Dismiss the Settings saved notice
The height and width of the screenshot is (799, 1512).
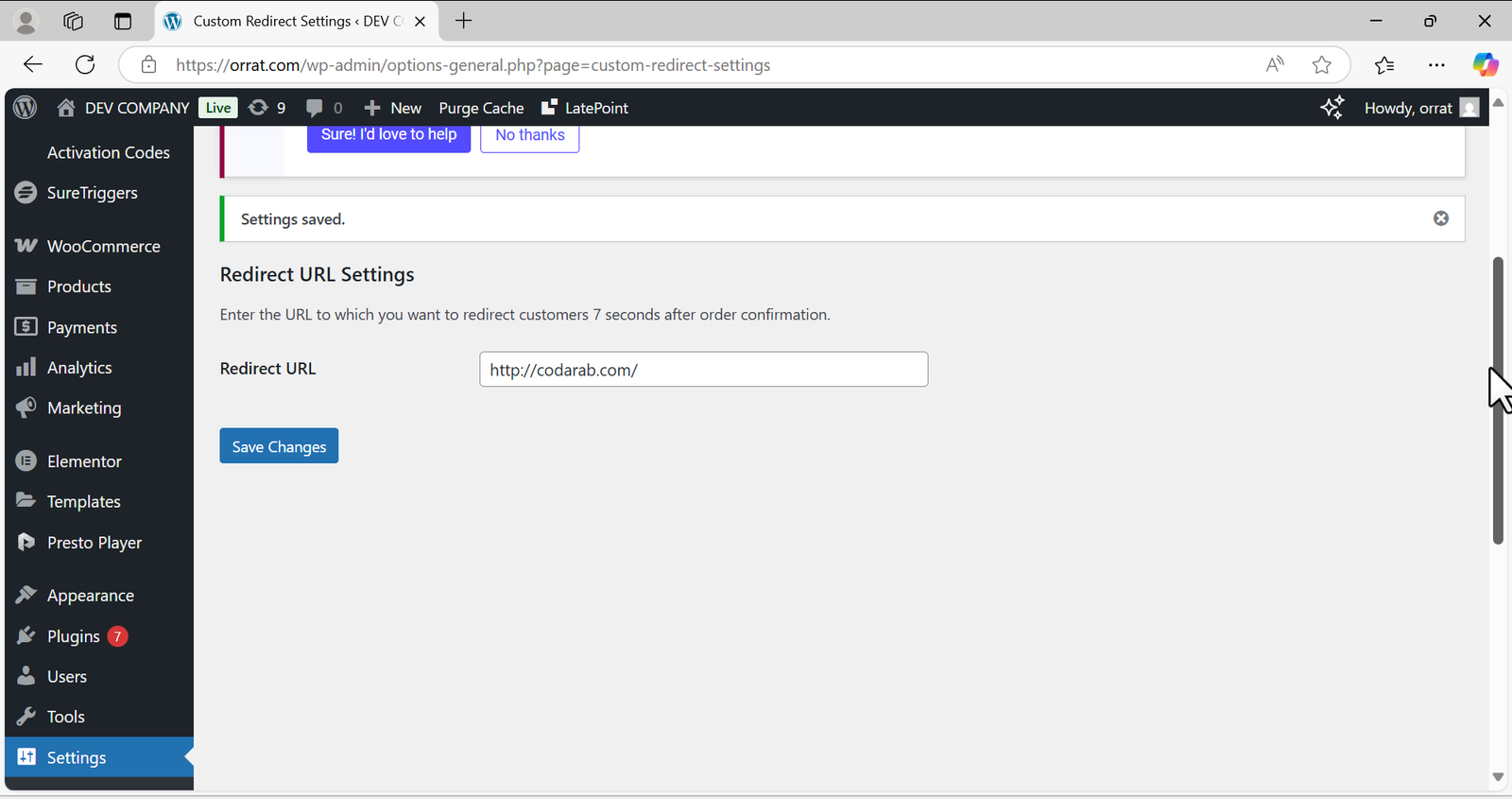pyautogui.click(x=1441, y=218)
